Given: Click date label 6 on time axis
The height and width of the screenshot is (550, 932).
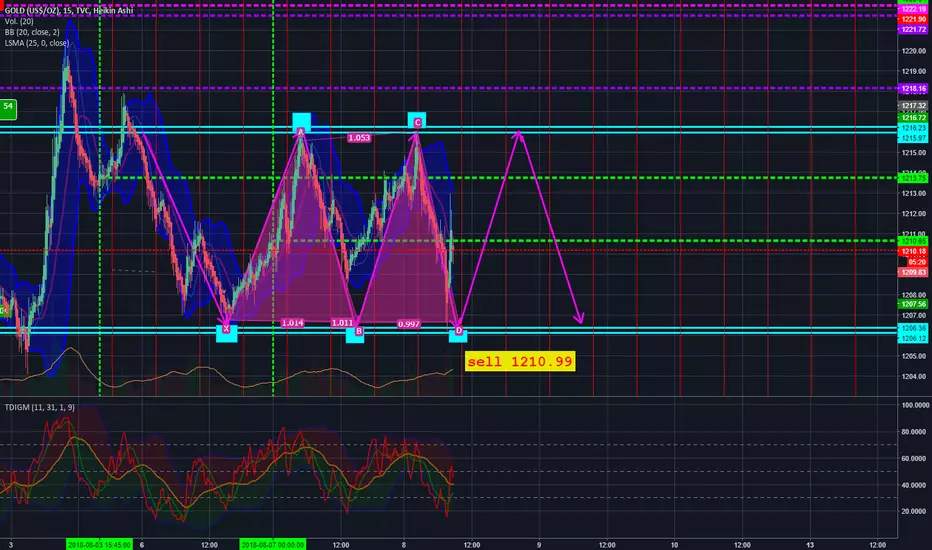Looking at the screenshot, I should (x=141, y=545).
